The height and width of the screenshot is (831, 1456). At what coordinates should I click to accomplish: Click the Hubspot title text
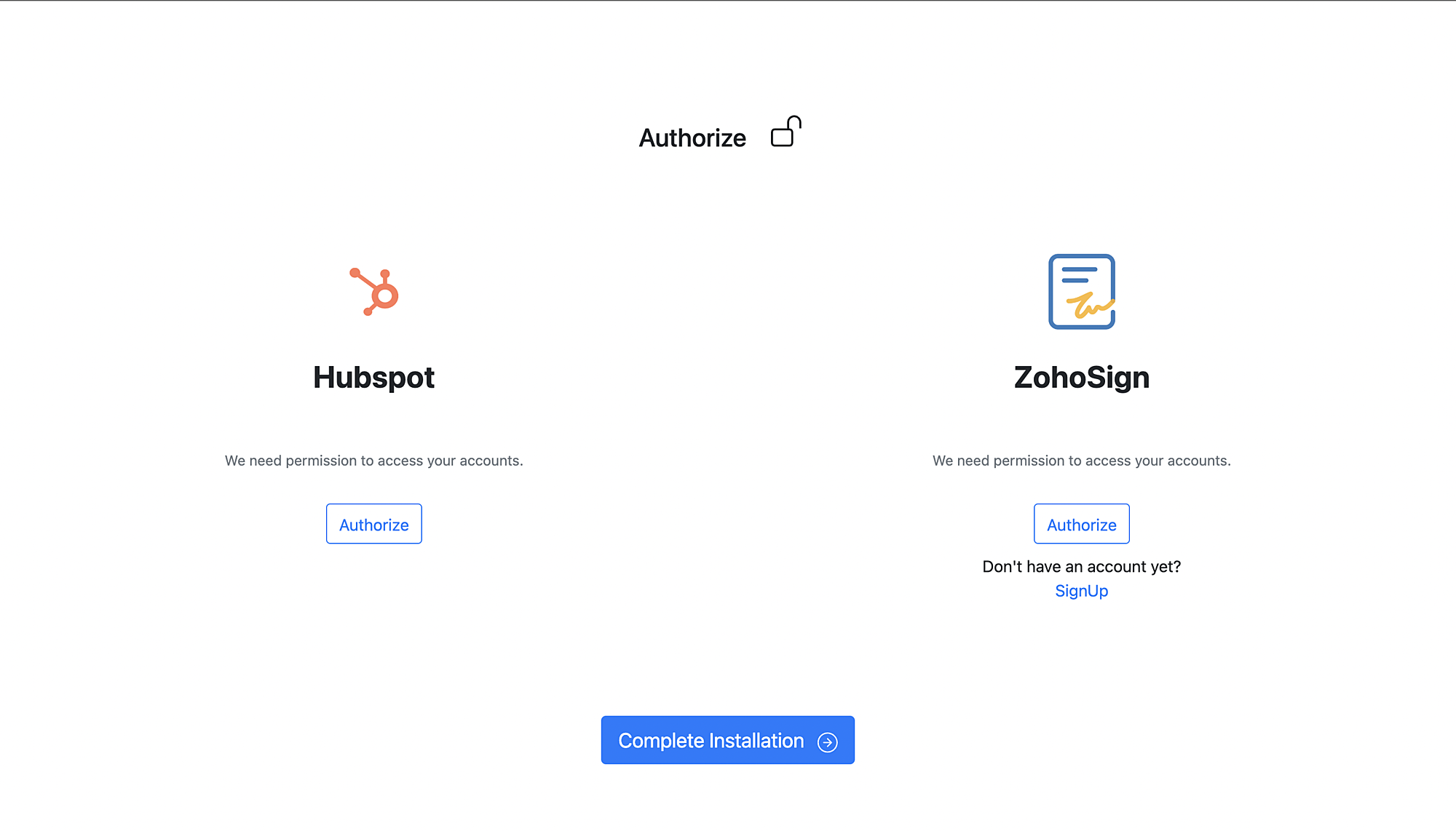(374, 377)
